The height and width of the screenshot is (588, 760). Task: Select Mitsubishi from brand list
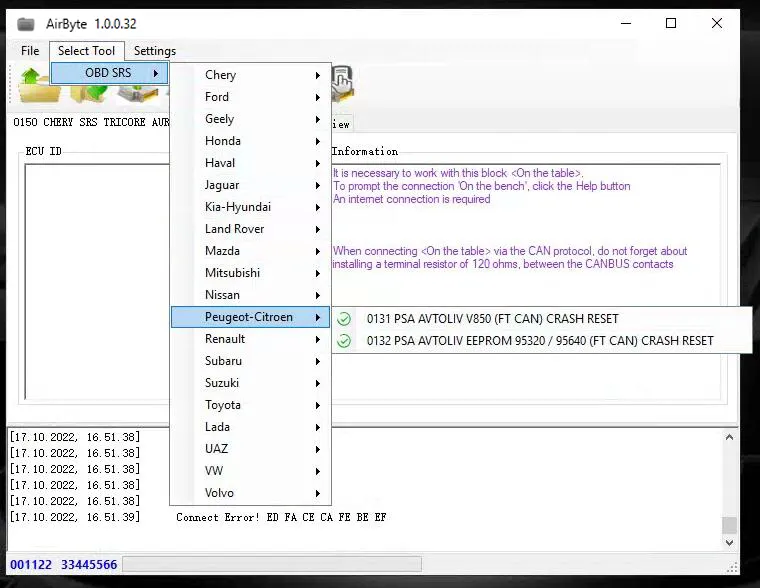tap(232, 273)
